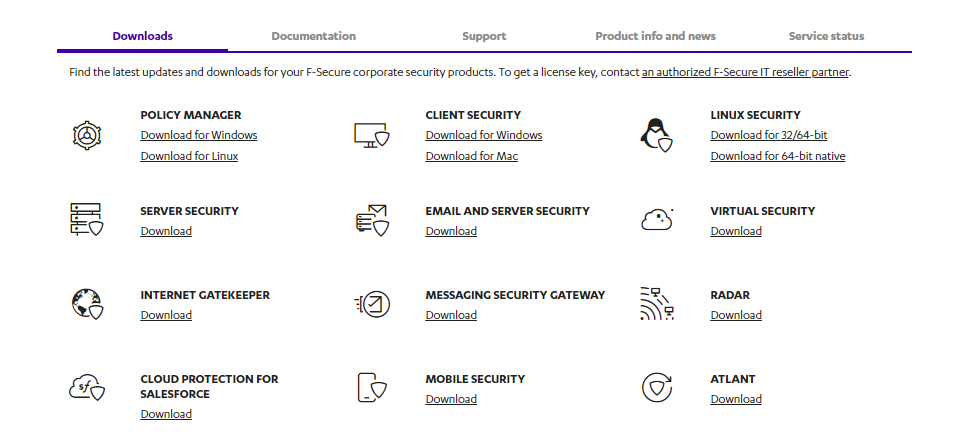The width and height of the screenshot is (958, 443).
Task: Click the Virtual Security cloud icon
Action: coord(655,218)
